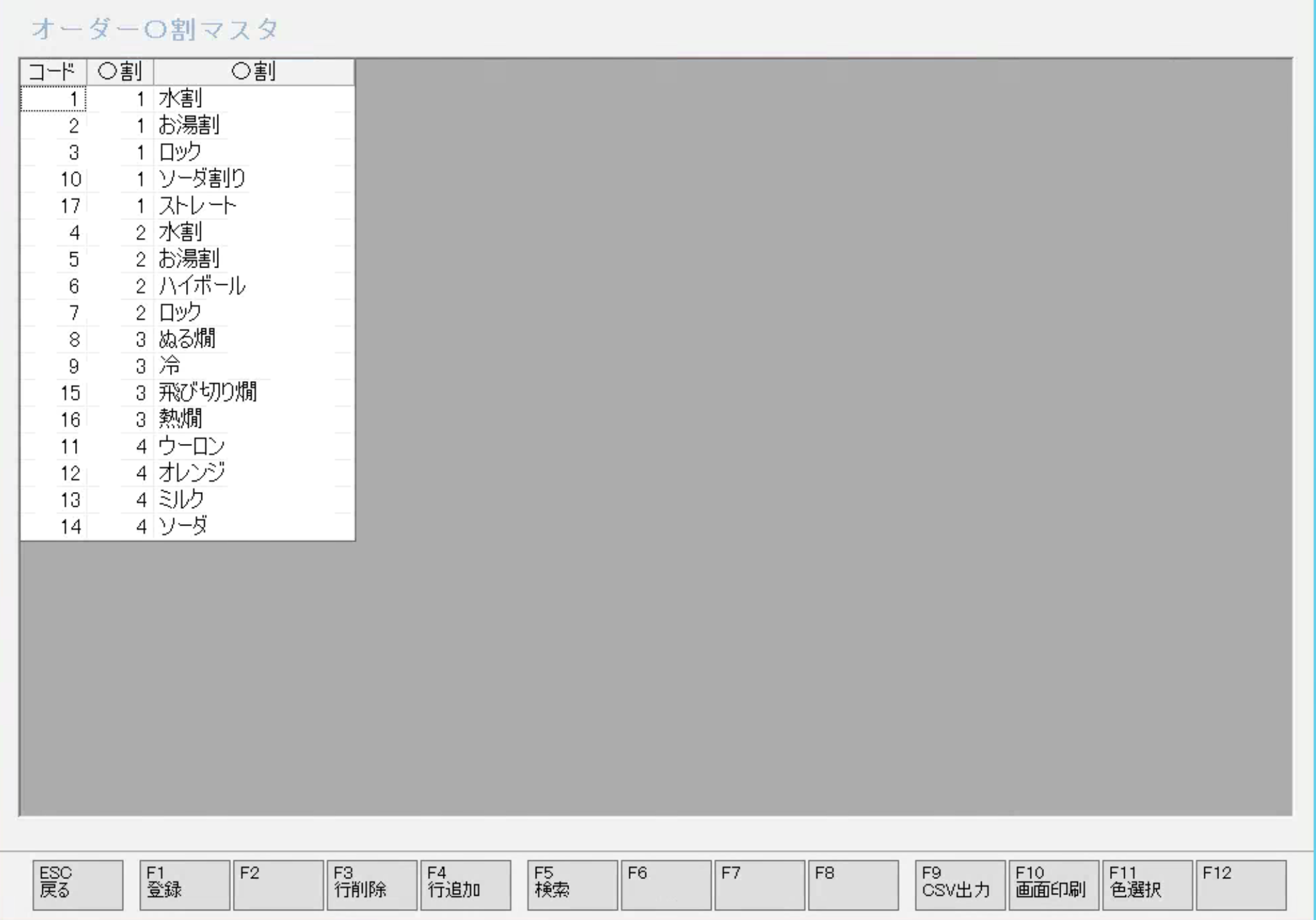Open color picker via F11 色選択

(1147, 884)
